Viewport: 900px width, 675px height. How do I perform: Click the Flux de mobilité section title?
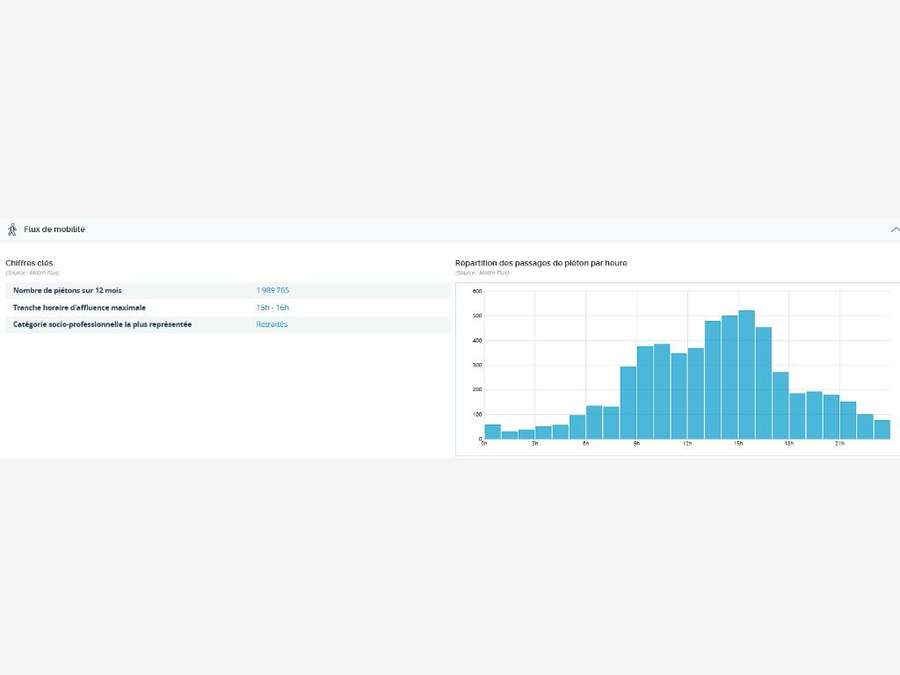click(x=55, y=229)
